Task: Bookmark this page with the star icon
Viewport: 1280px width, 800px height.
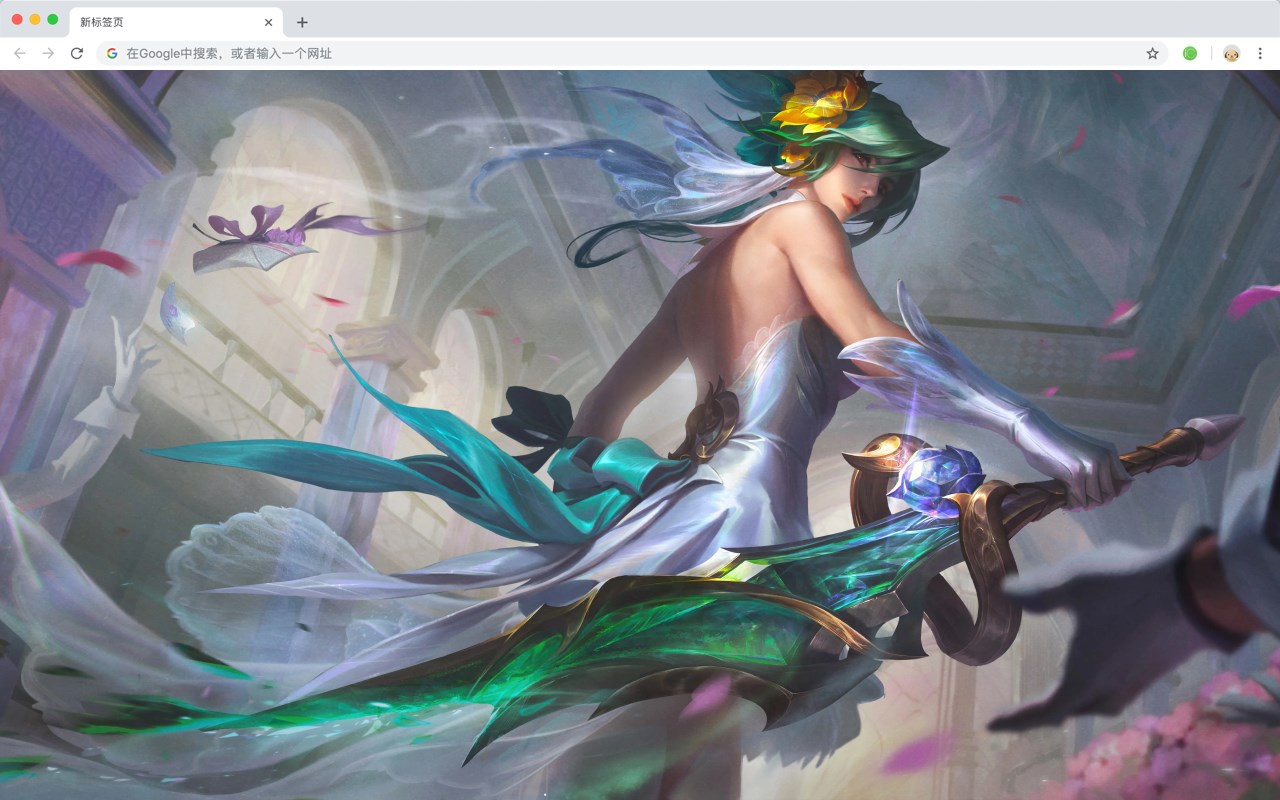Action: click(x=1152, y=53)
